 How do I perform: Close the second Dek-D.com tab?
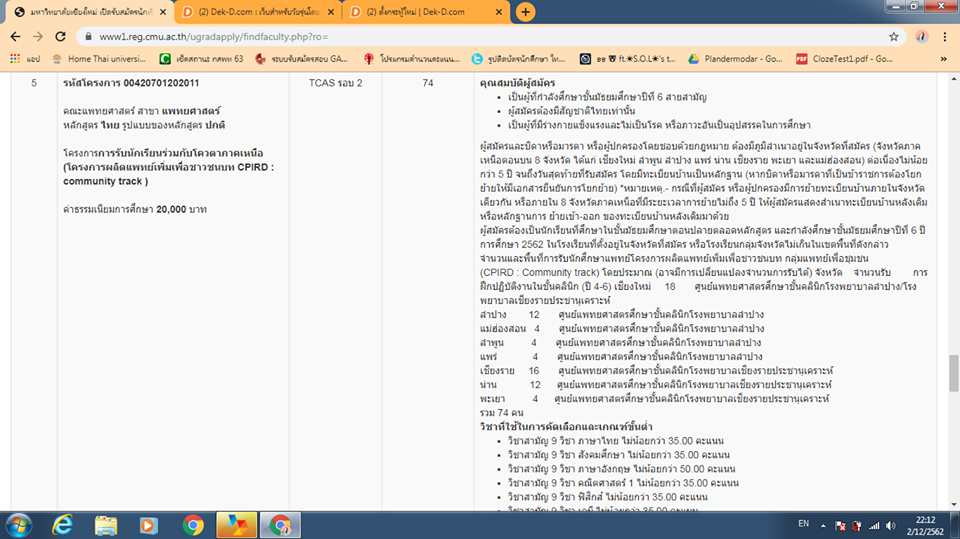pos(331,12)
